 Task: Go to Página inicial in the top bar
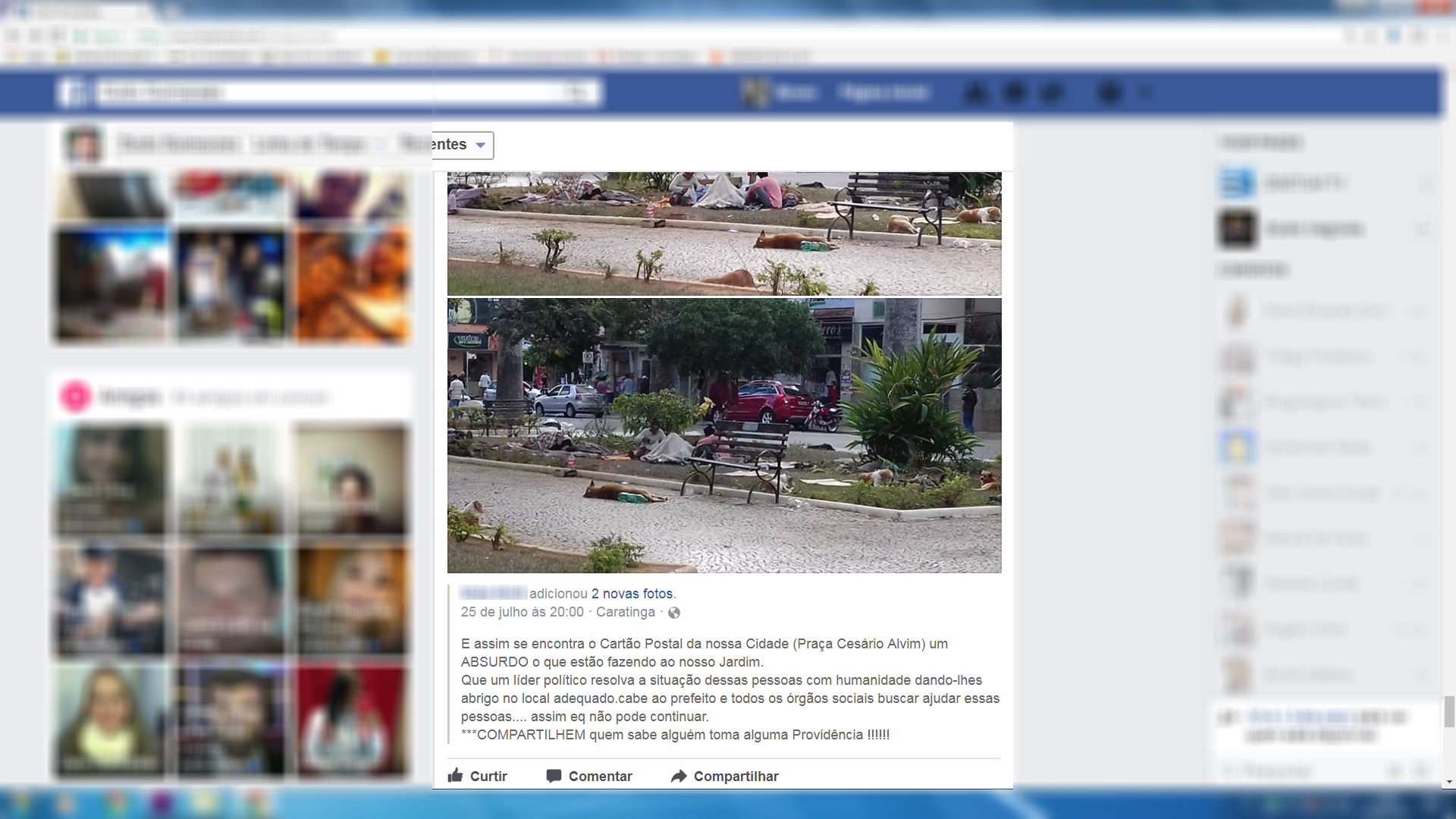(x=884, y=93)
